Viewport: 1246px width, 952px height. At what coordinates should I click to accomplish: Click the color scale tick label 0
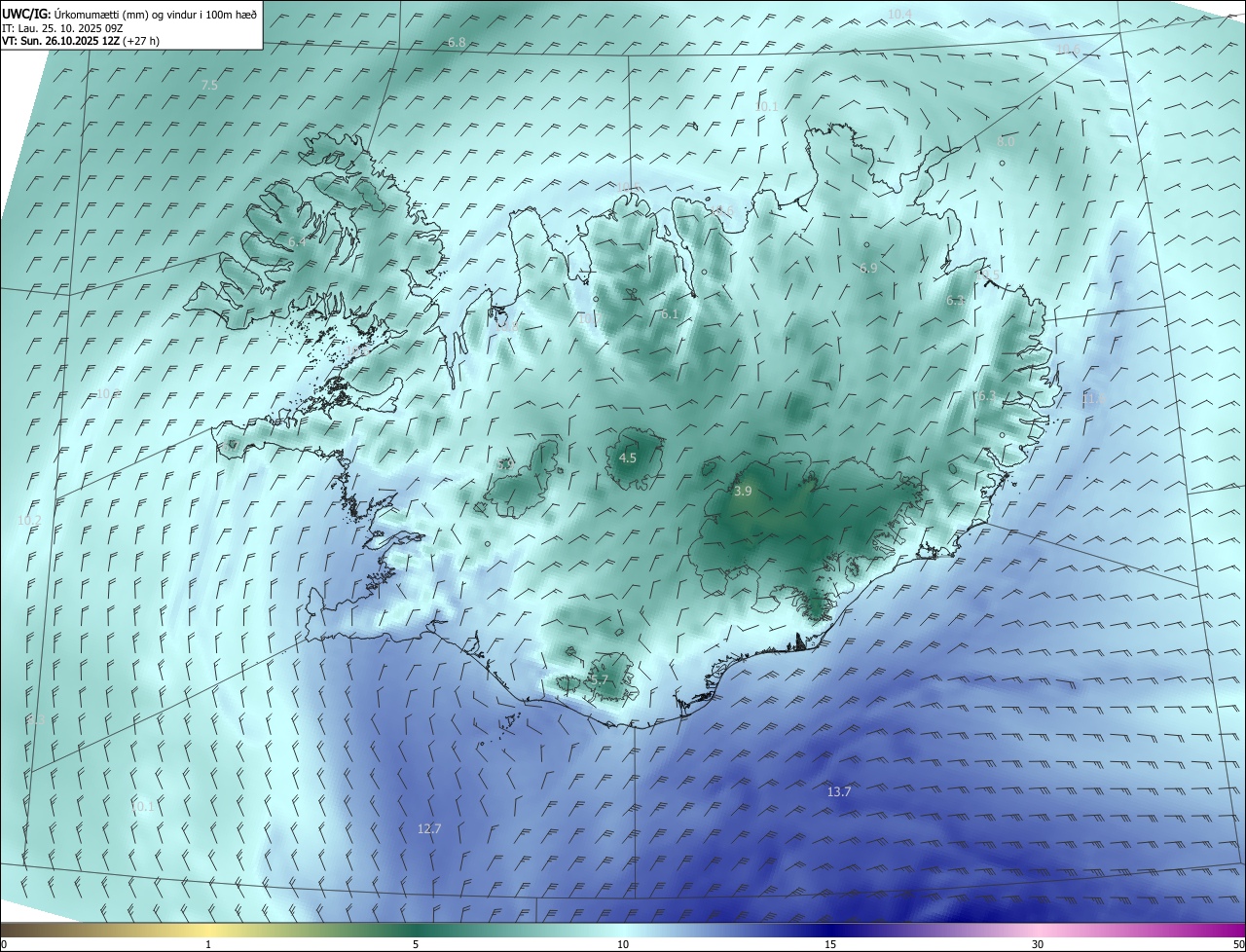point(4,944)
